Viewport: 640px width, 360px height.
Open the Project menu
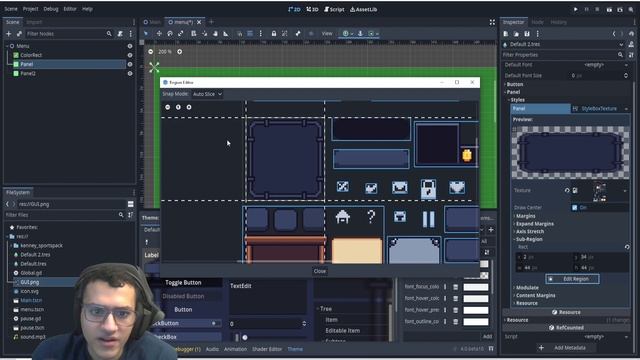30,9
